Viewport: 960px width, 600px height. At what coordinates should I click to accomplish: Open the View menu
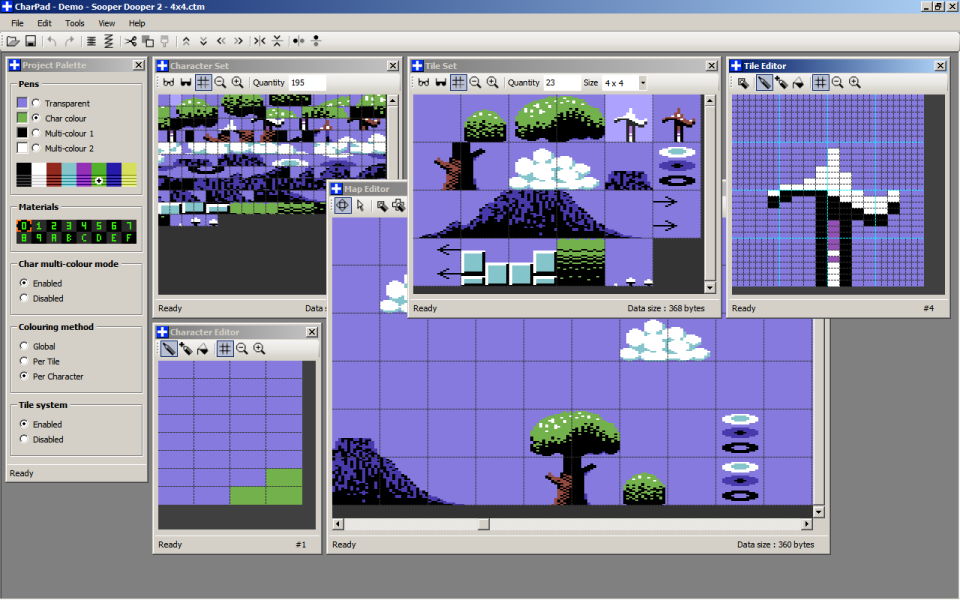coord(107,23)
